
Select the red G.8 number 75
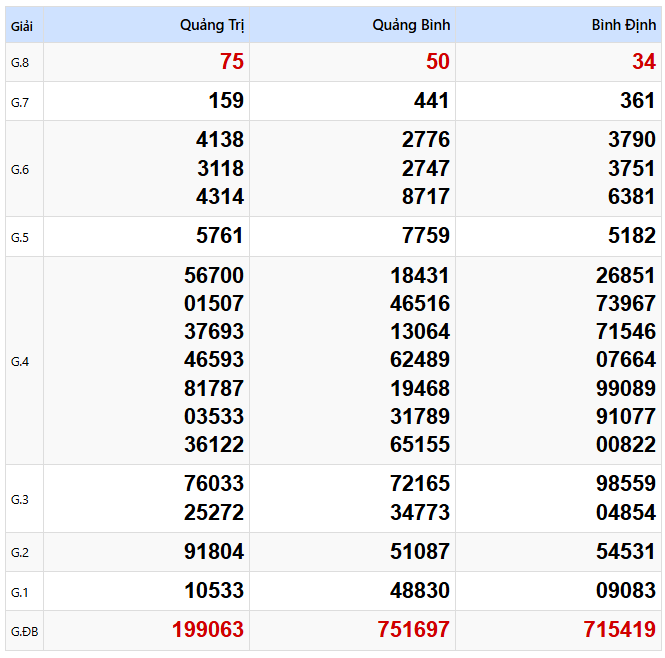[x=232, y=62]
